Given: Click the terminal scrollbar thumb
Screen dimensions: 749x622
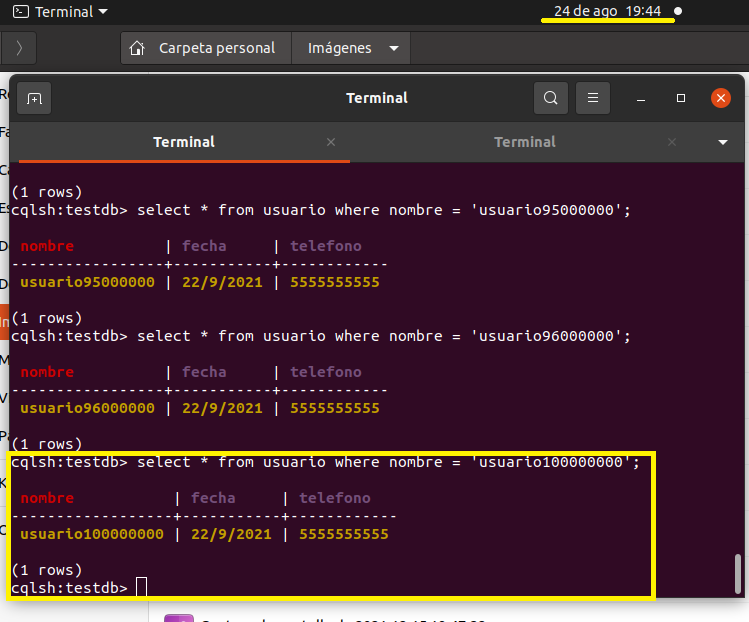Looking at the screenshot, I should [739, 573].
